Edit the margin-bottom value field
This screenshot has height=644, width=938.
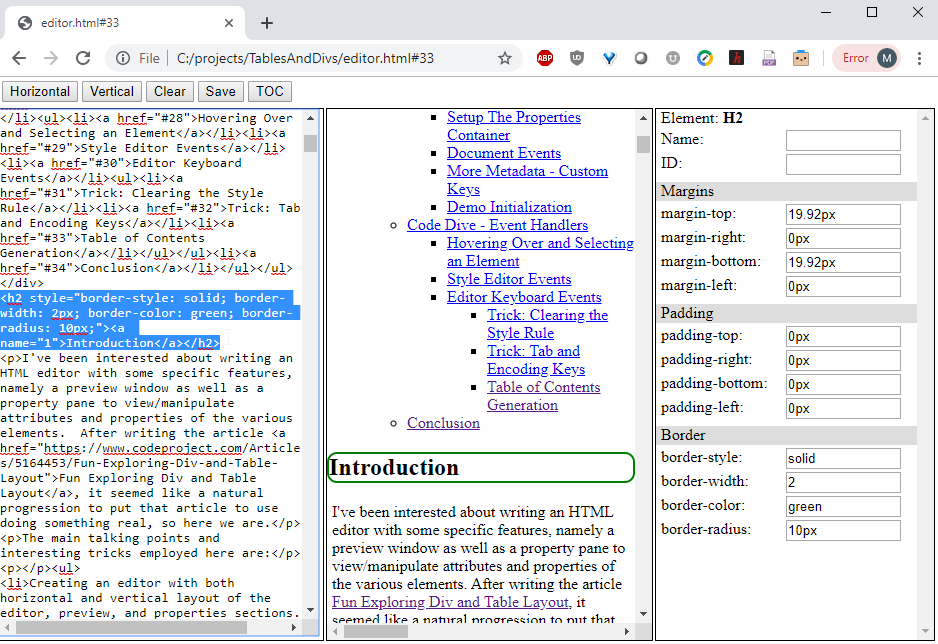[x=843, y=263]
